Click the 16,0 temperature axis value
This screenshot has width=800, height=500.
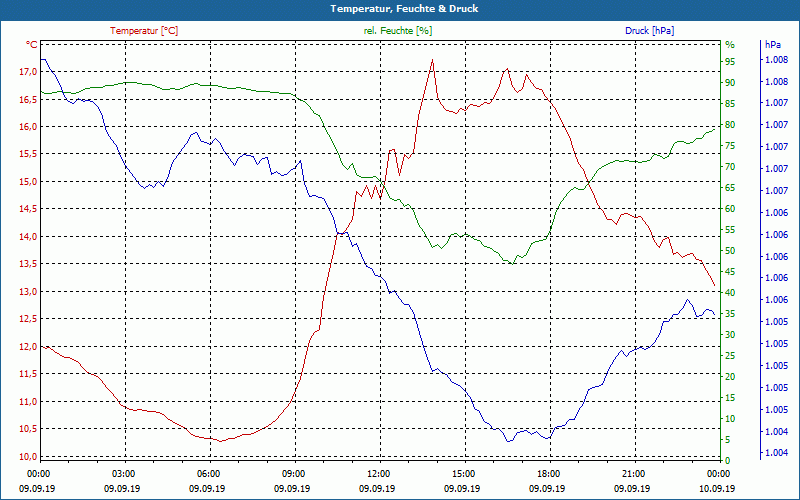[28, 127]
